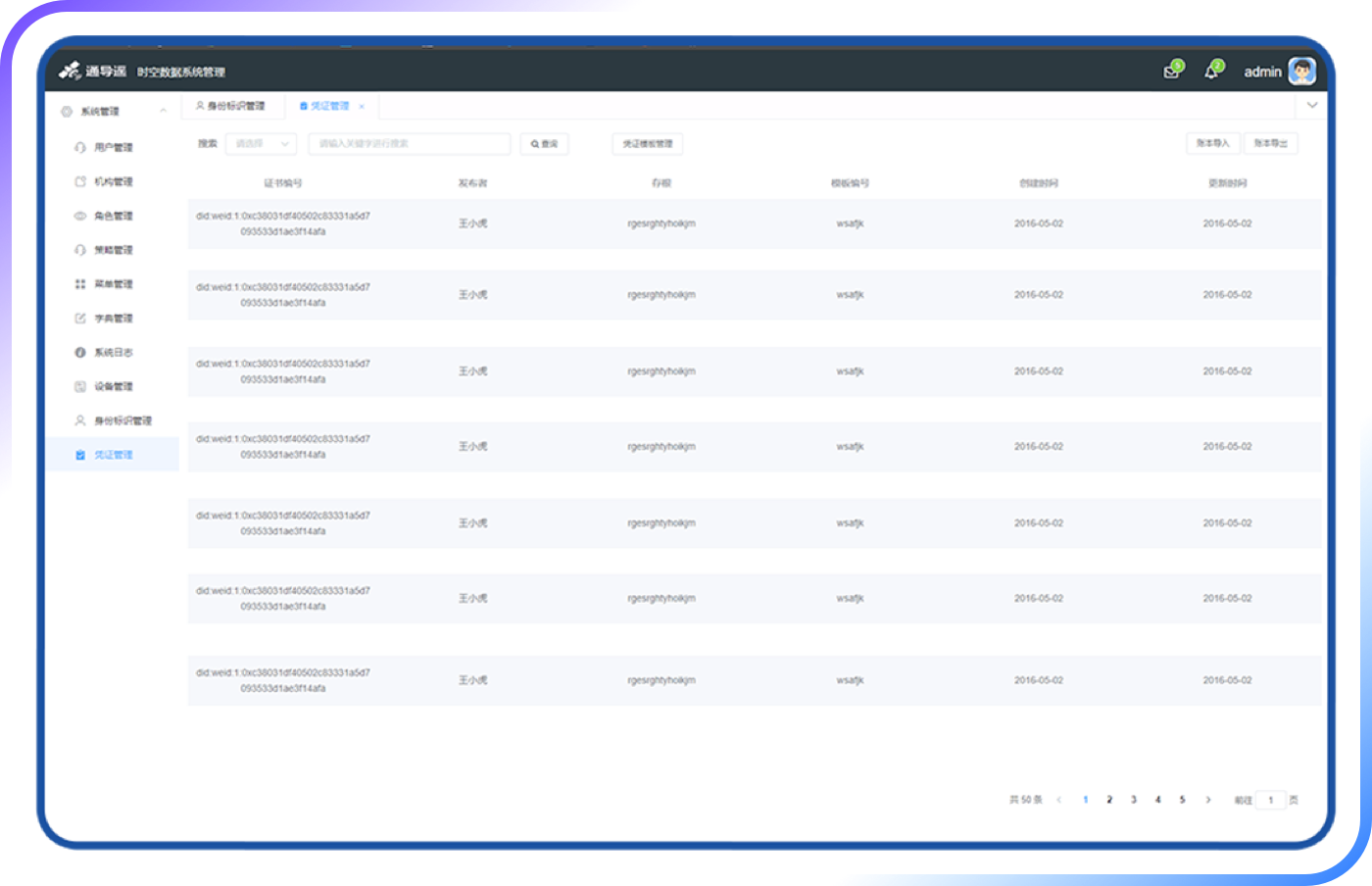Click the next page arrow
1372x886 pixels.
coord(1208,800)
